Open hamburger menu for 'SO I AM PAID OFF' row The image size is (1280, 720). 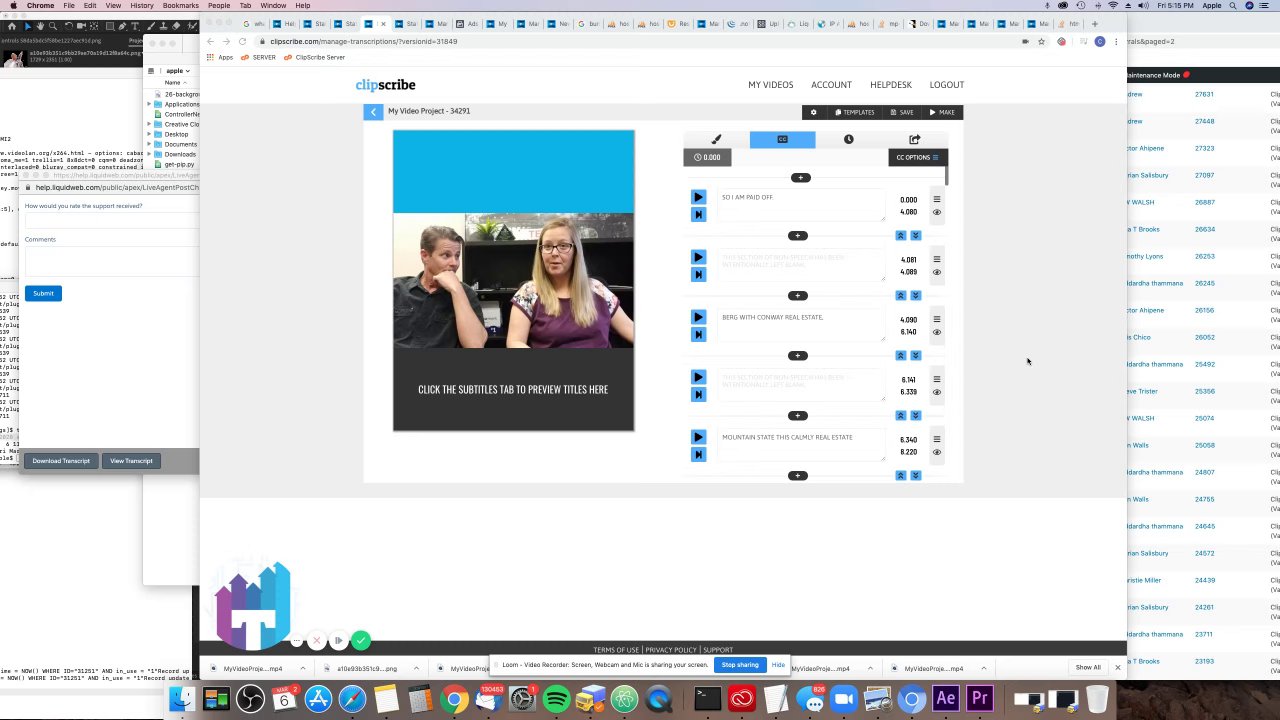tap(937, 199)
